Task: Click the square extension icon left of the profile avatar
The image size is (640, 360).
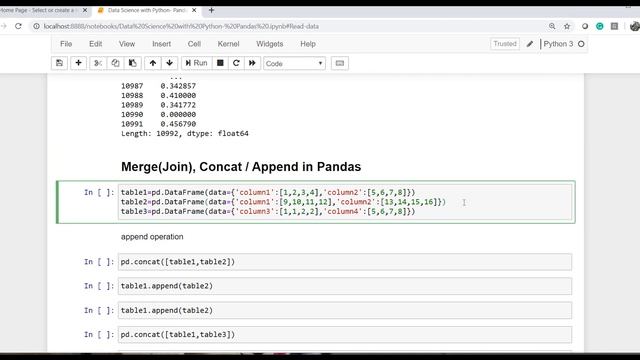Action: coord(614,26)
